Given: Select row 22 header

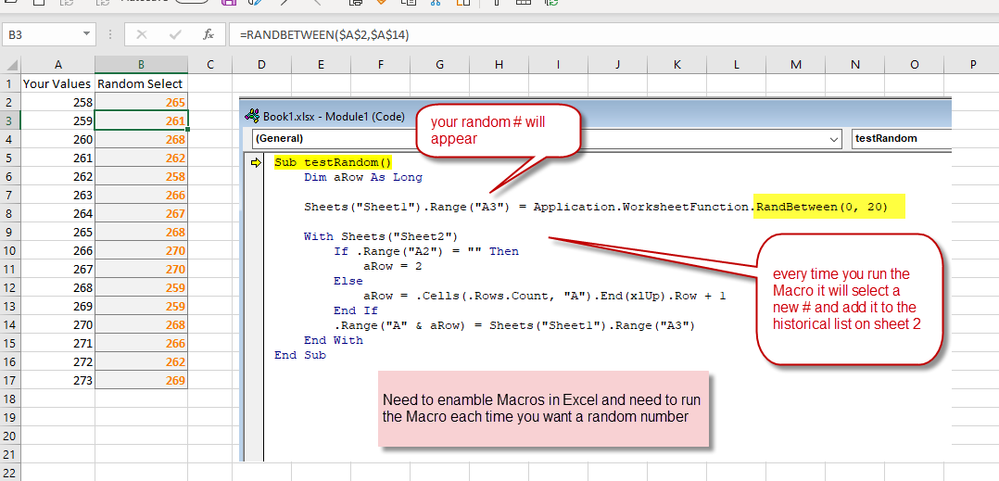Looking at the screenshot, I should pyautogui.click(x=10, y=473).
